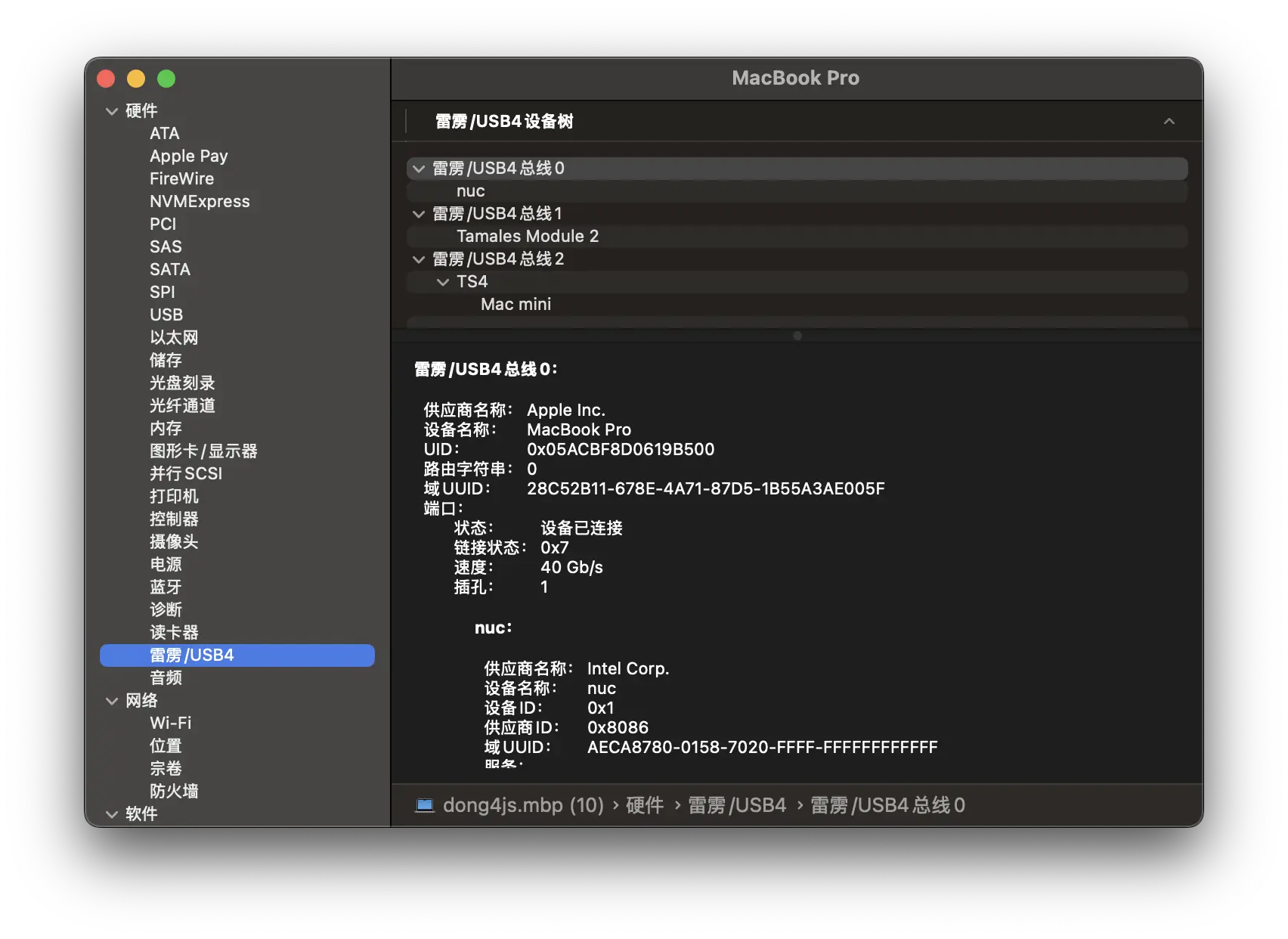Collapse the 雷雳/USB4 总线 1 tree node
The height and width of the screenshot is (939, 1288).
click(419, 214)
